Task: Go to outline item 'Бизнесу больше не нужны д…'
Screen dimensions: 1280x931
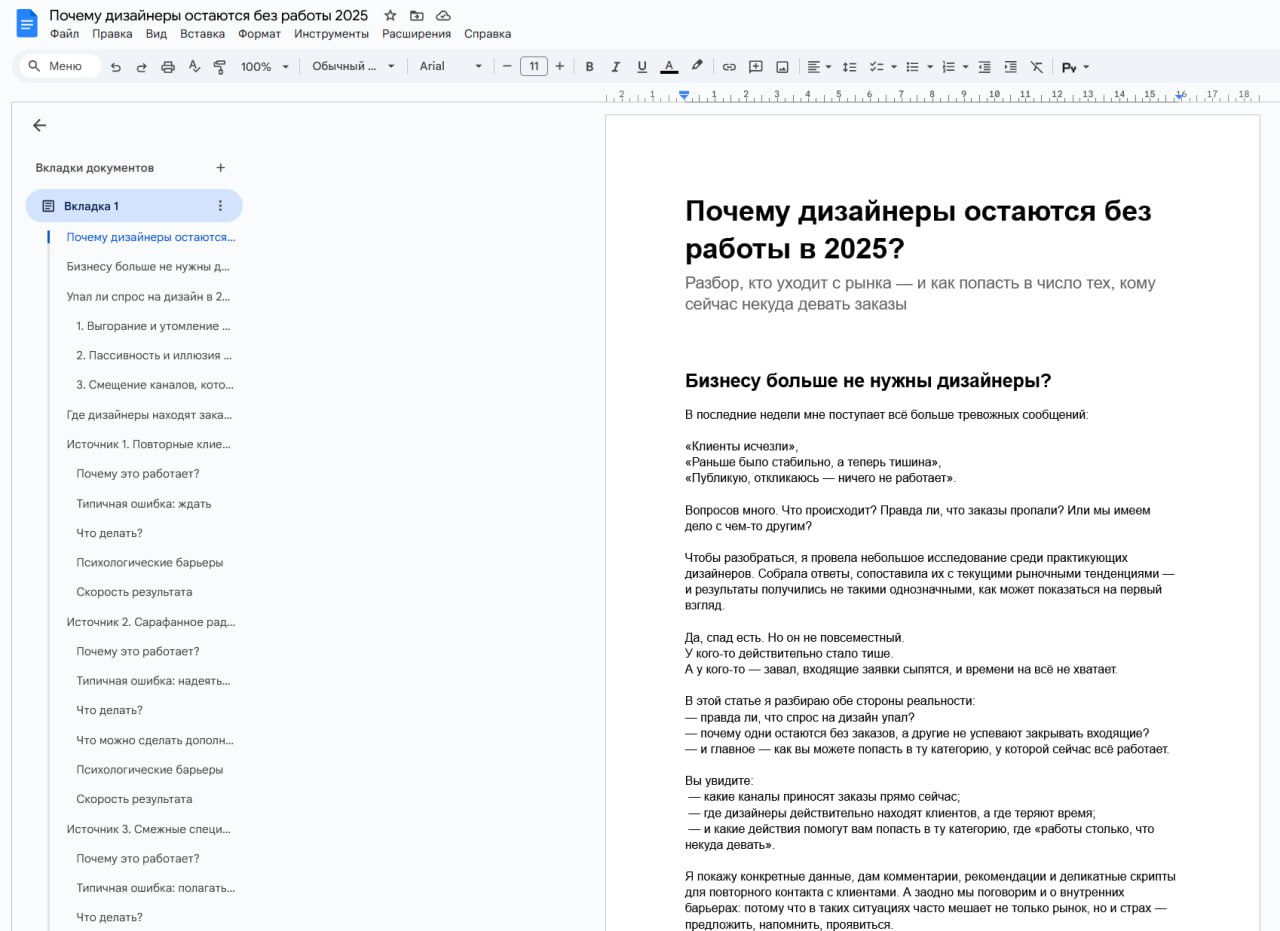Action: [148, 267]
